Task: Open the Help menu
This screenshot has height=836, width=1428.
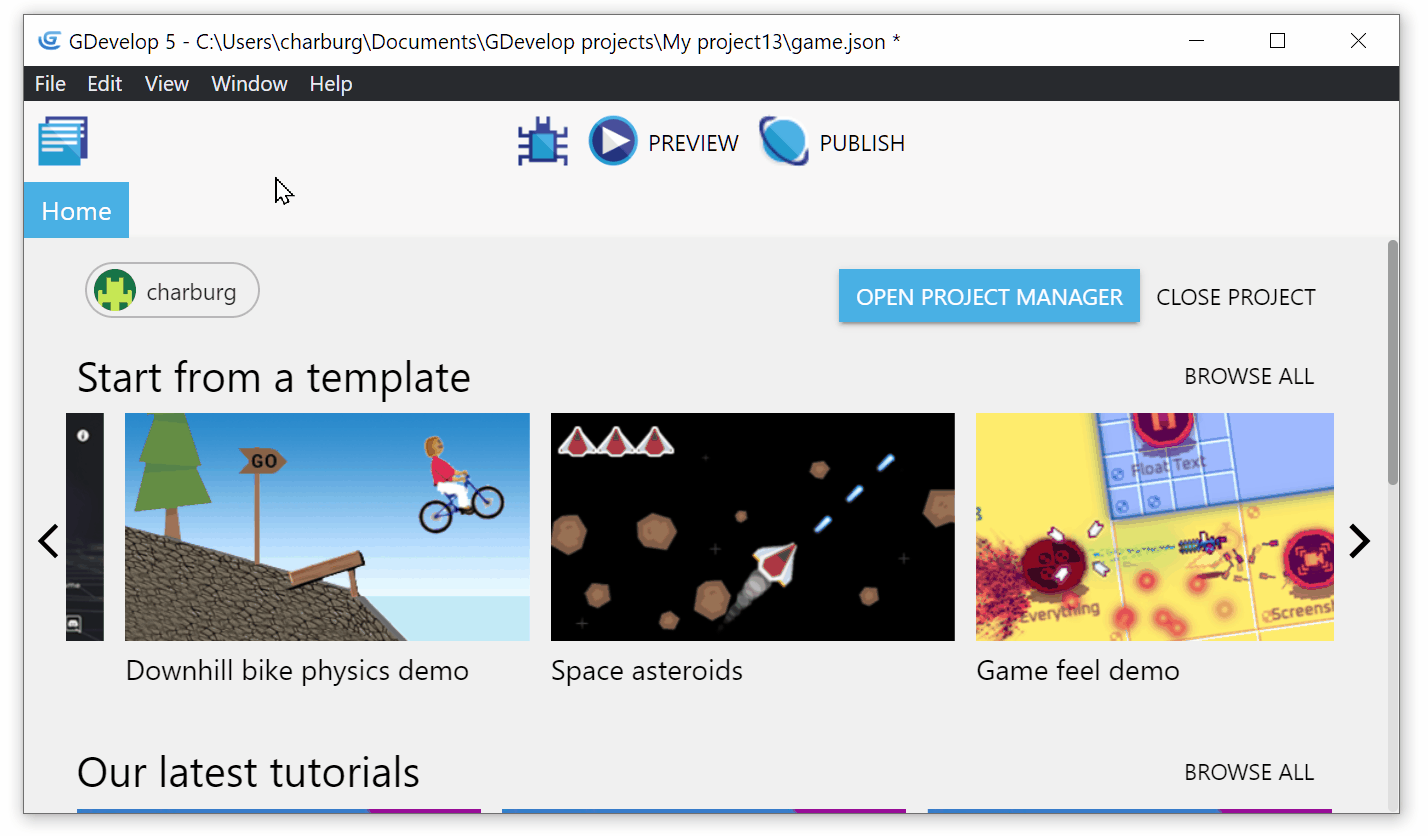Action: click(x=330, y=84)
